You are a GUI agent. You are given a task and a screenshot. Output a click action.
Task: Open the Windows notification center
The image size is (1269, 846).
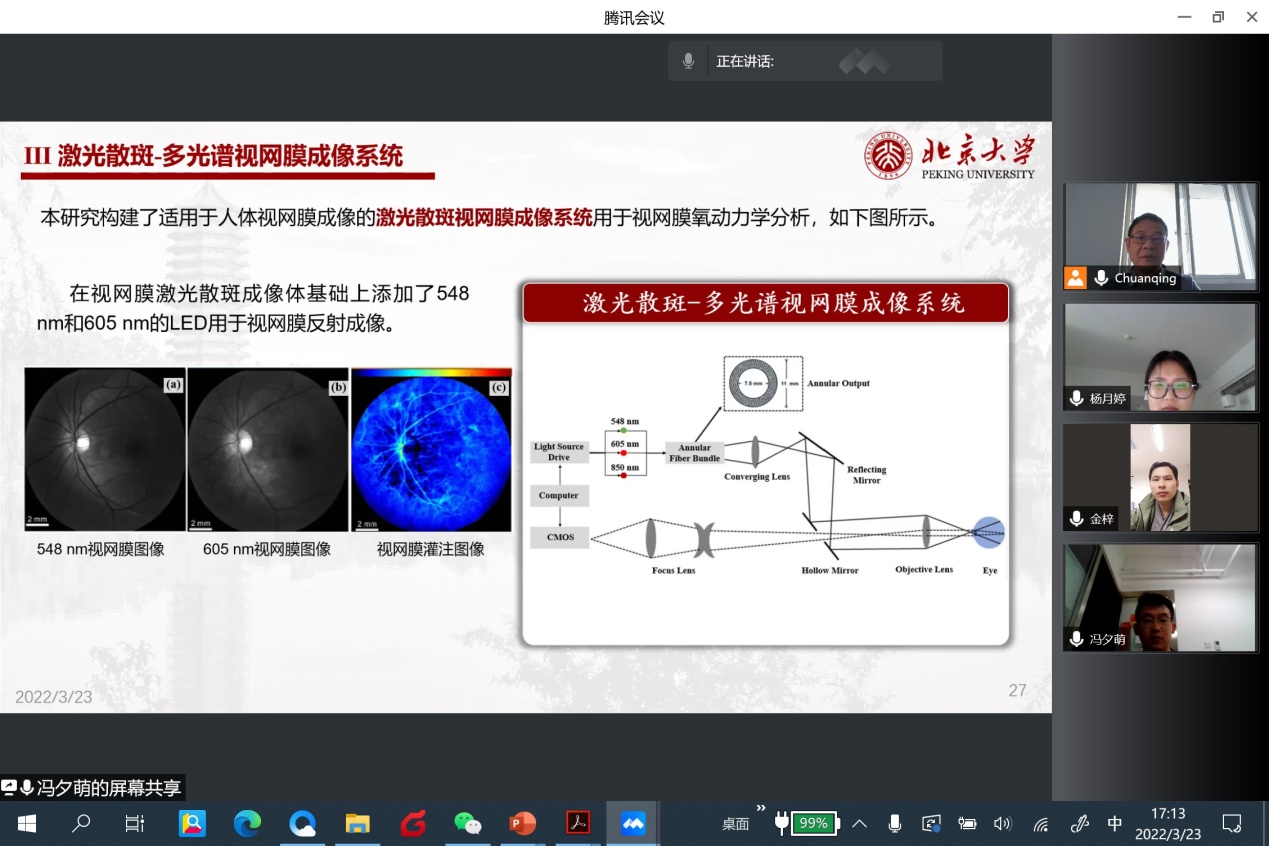coord(1232,823)
